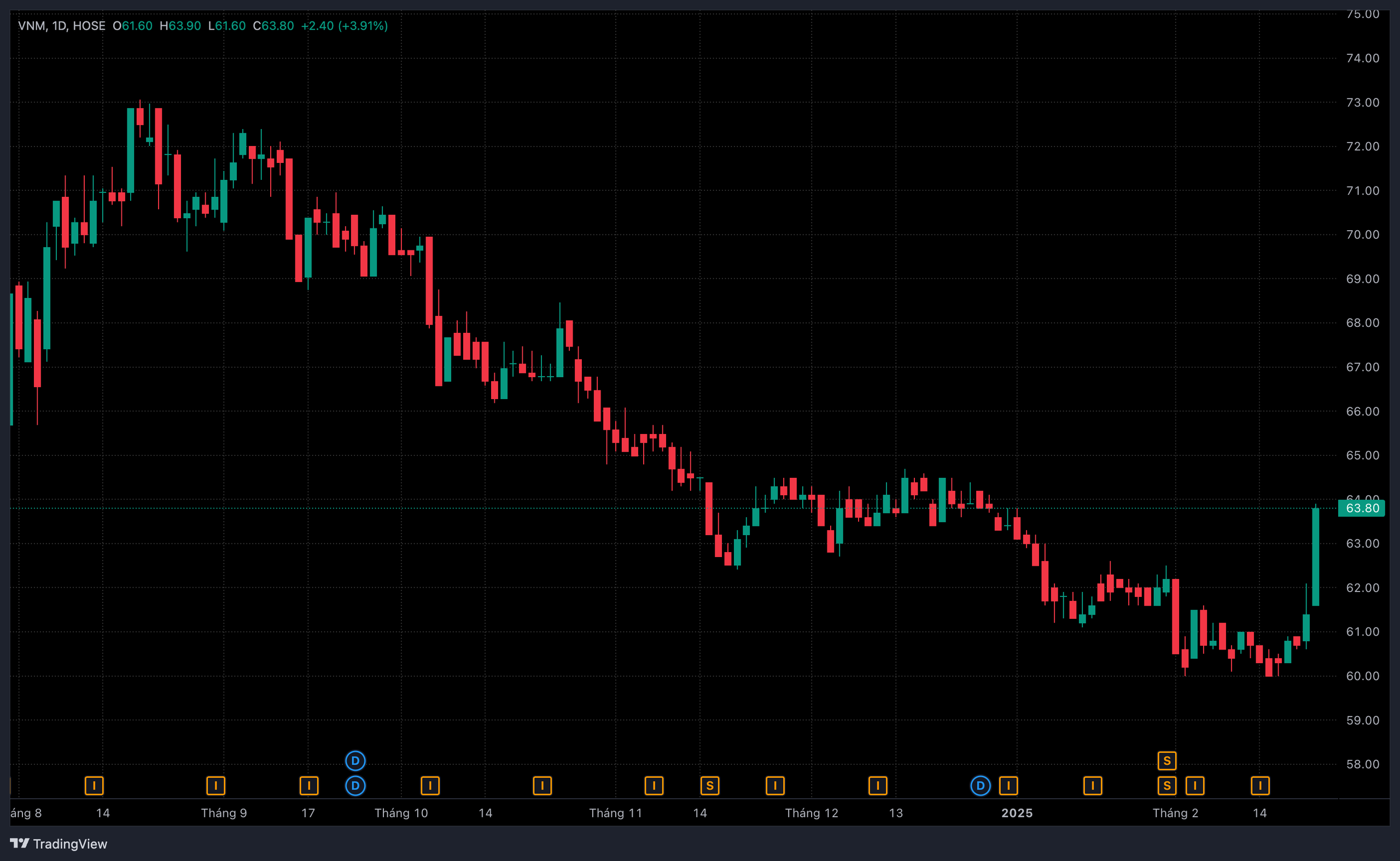The image size is (1400, 861).
Task: Open the rightmost I event marker in mid-February
Action: (1261, 786)
